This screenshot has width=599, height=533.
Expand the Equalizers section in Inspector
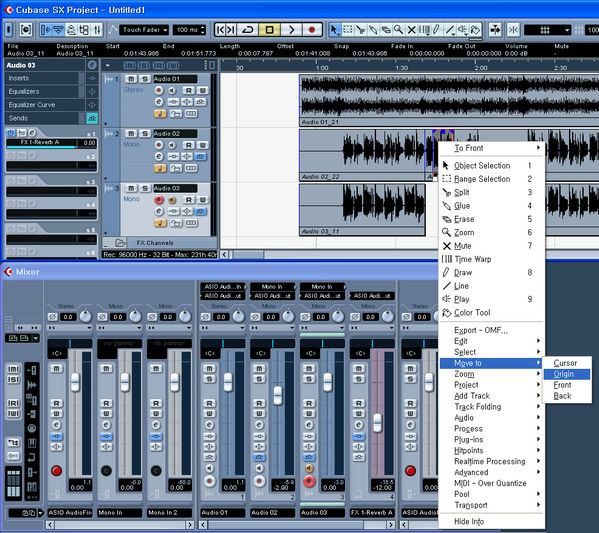click(42, 91)
